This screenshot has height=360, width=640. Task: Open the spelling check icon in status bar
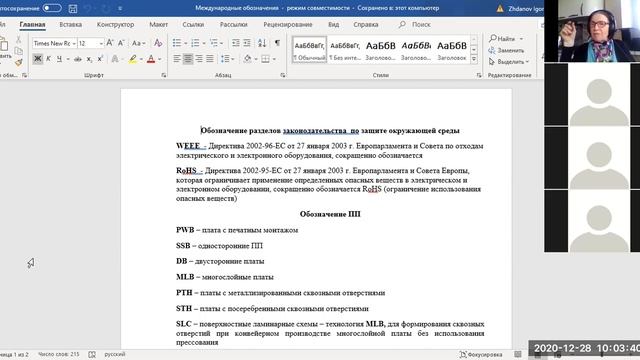pyautogui.click(x=92, y=354)
